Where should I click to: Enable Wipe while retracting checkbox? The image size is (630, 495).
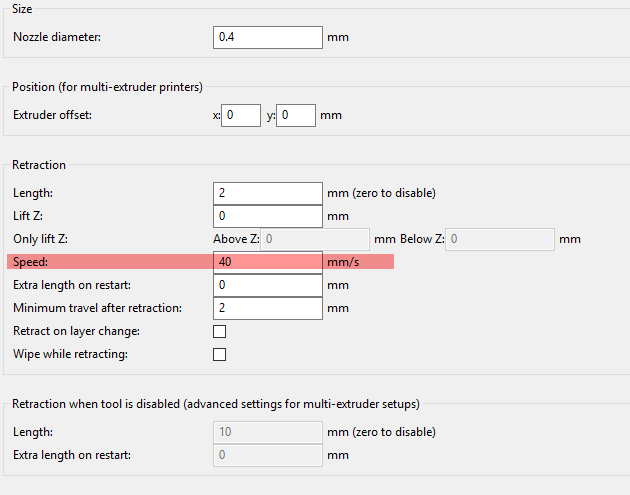(x=220, y=354)
